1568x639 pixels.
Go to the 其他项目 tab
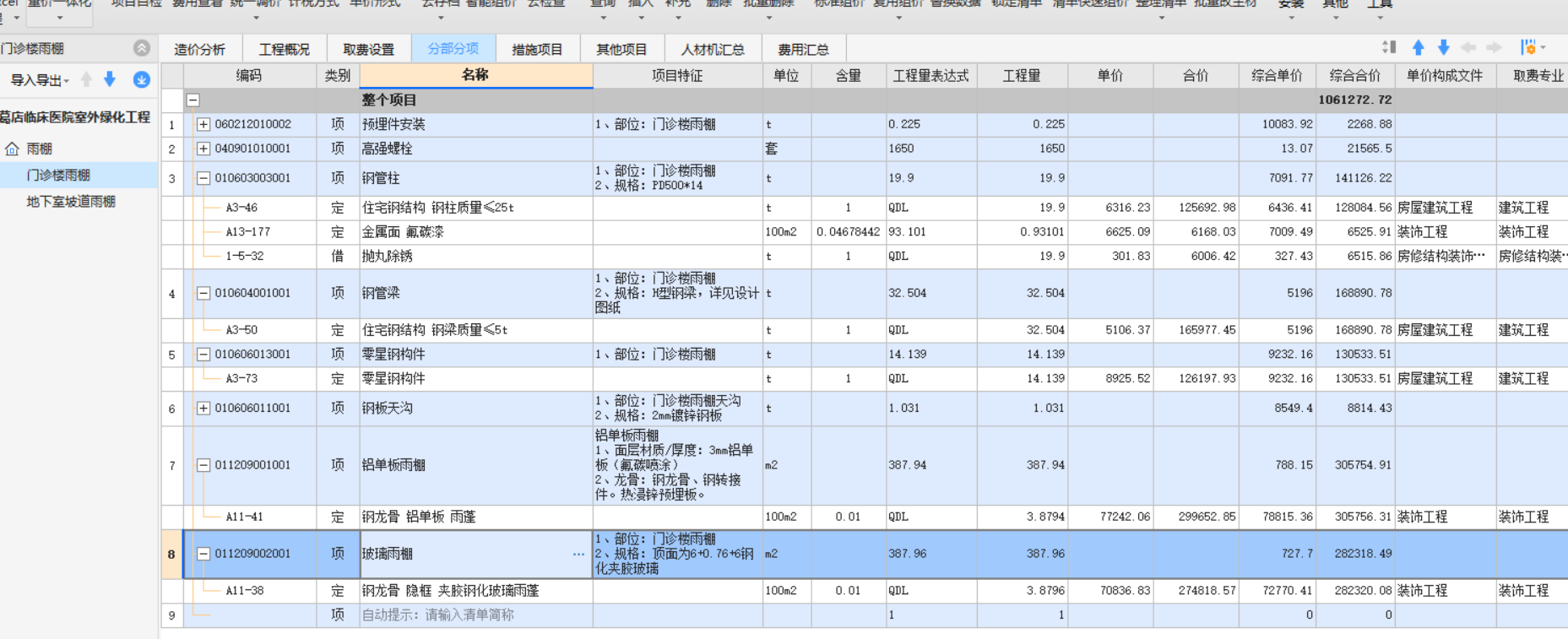point(622,49)
